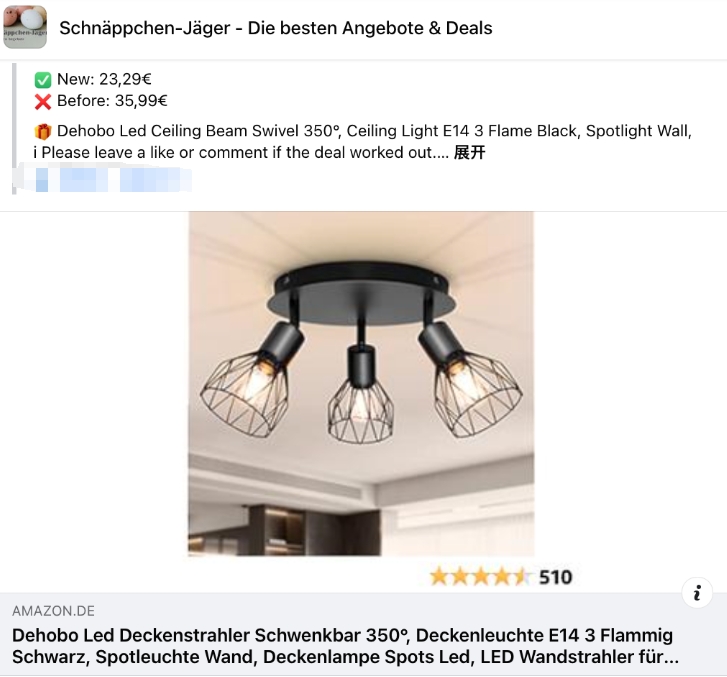Click the Dehobo Led Ceiling Beam description
This screenshot has width=727, height=677.
[374, 131]
